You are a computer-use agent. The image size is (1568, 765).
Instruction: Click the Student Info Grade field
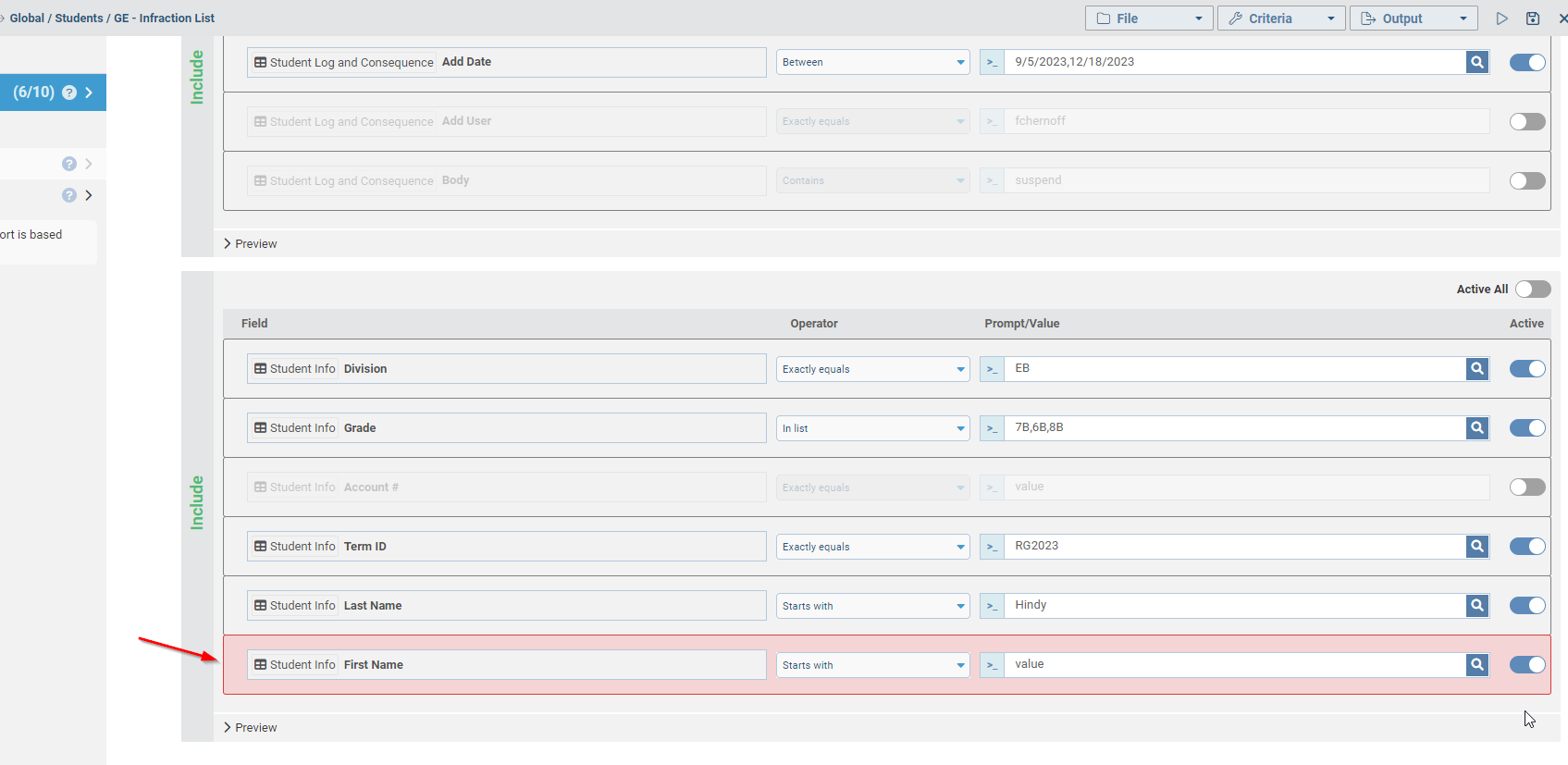[x=507, y=427]
